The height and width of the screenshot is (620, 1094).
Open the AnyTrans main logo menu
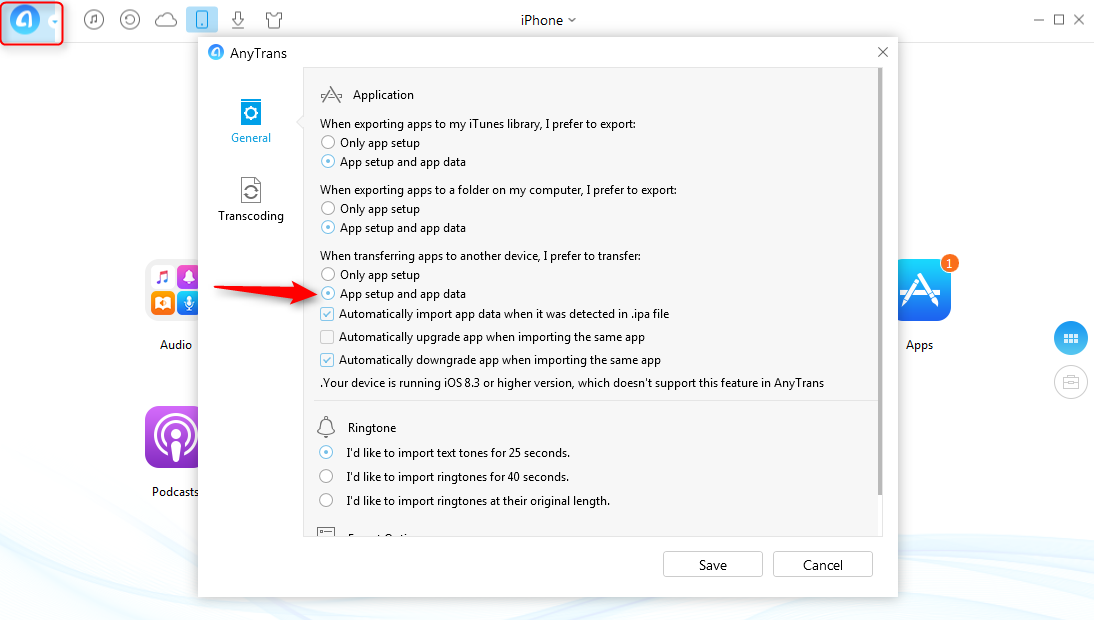click(x=24, y=20)
